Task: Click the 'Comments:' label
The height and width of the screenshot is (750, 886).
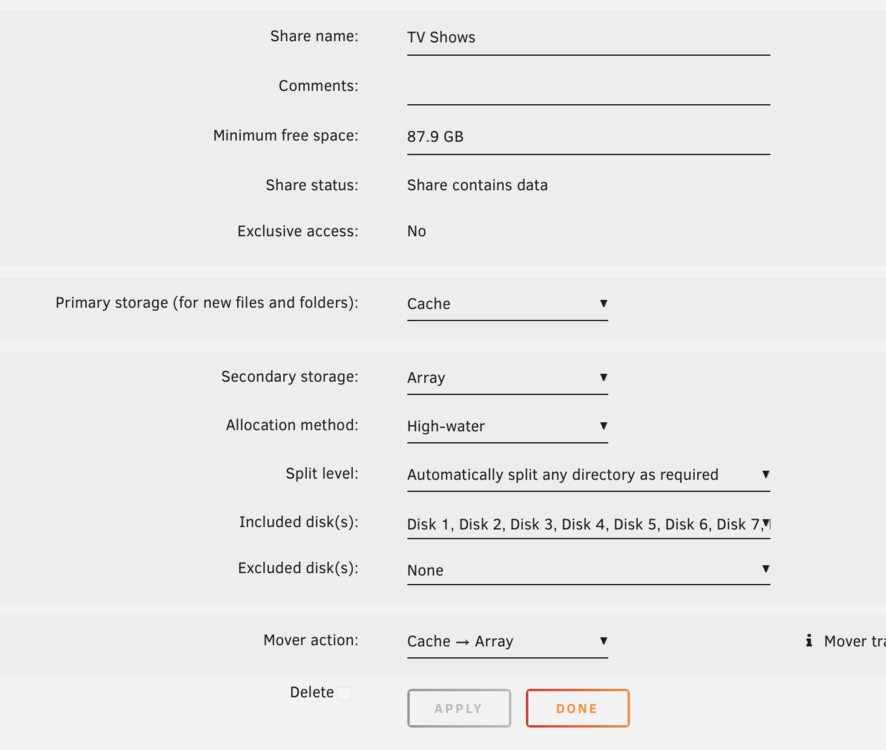Action: pyautogui.click(x=319, y=86)
